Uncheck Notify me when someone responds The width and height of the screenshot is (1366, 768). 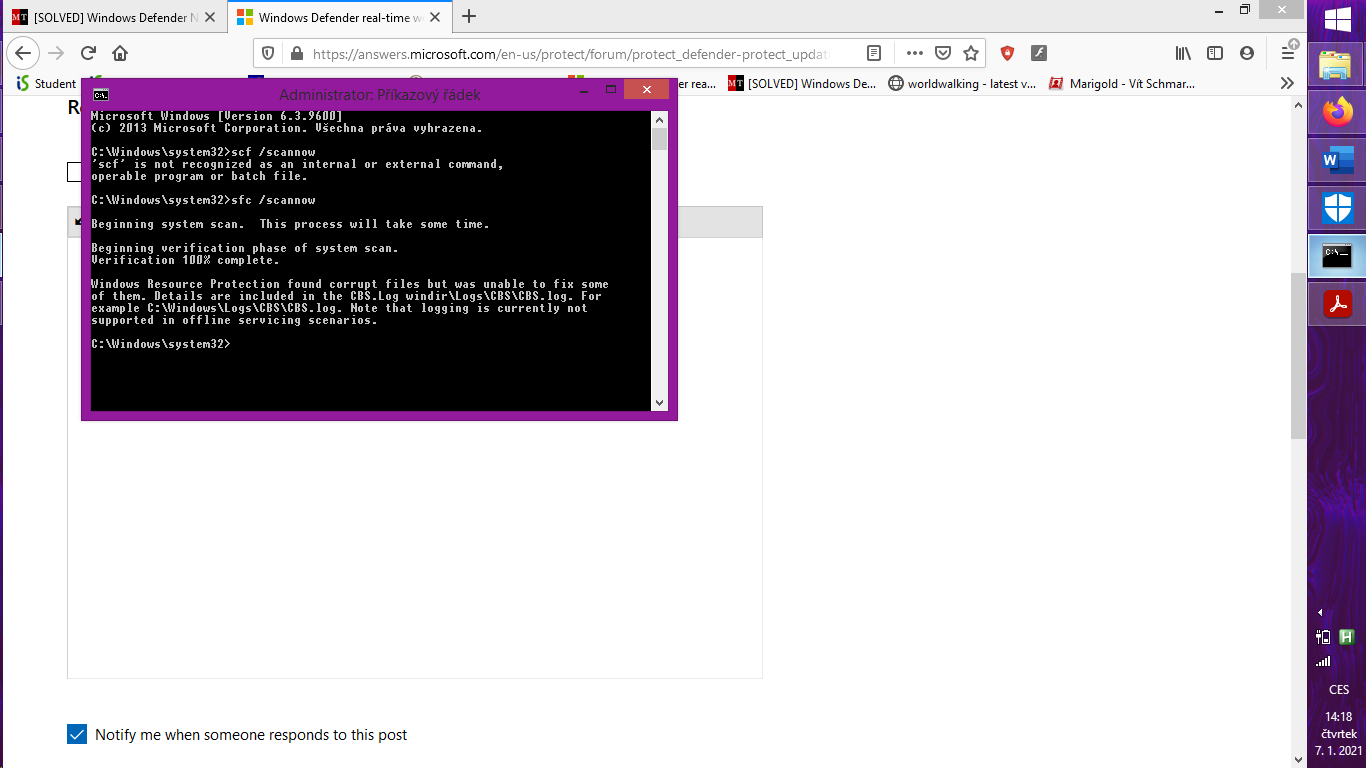[77, 735]
